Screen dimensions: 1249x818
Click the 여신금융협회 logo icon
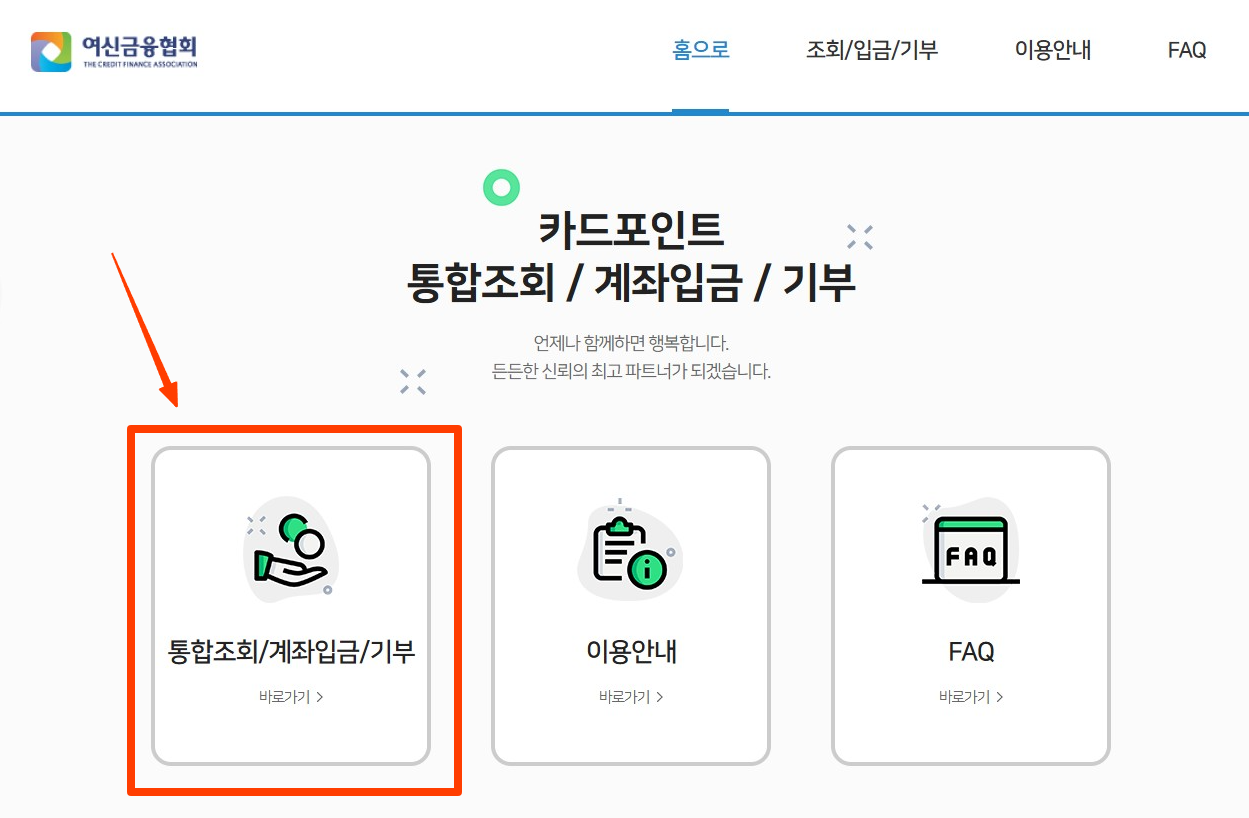[51, 51]
